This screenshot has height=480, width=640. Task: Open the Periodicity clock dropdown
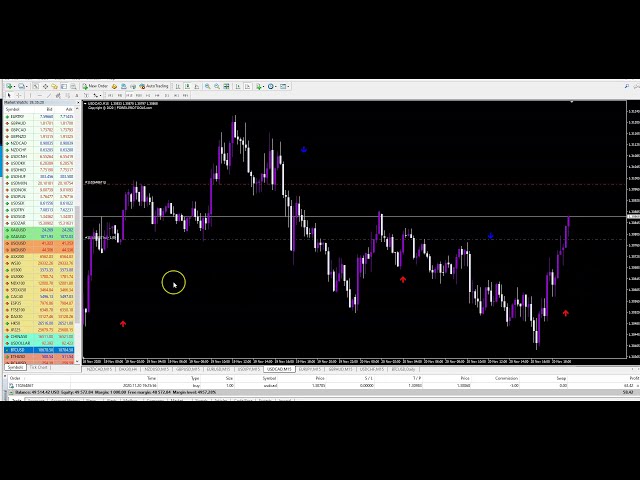click(x=272, y=87)
